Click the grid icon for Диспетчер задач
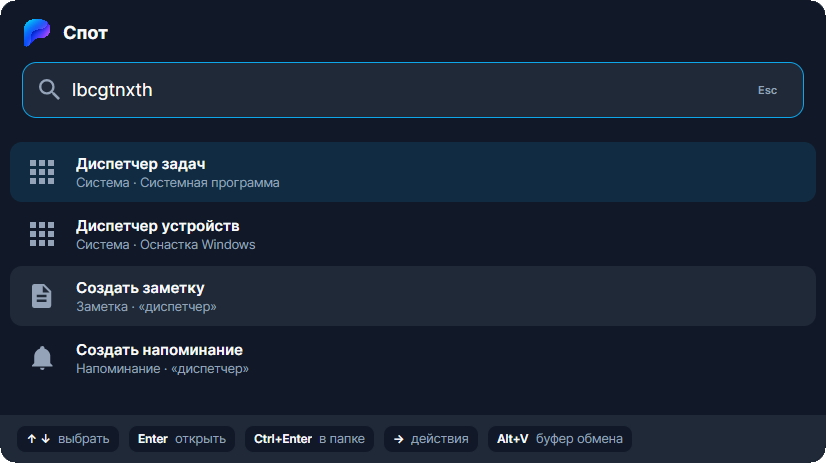Viewport: 826px width, 463px height. pyautogui.click(x=42, y=172)
